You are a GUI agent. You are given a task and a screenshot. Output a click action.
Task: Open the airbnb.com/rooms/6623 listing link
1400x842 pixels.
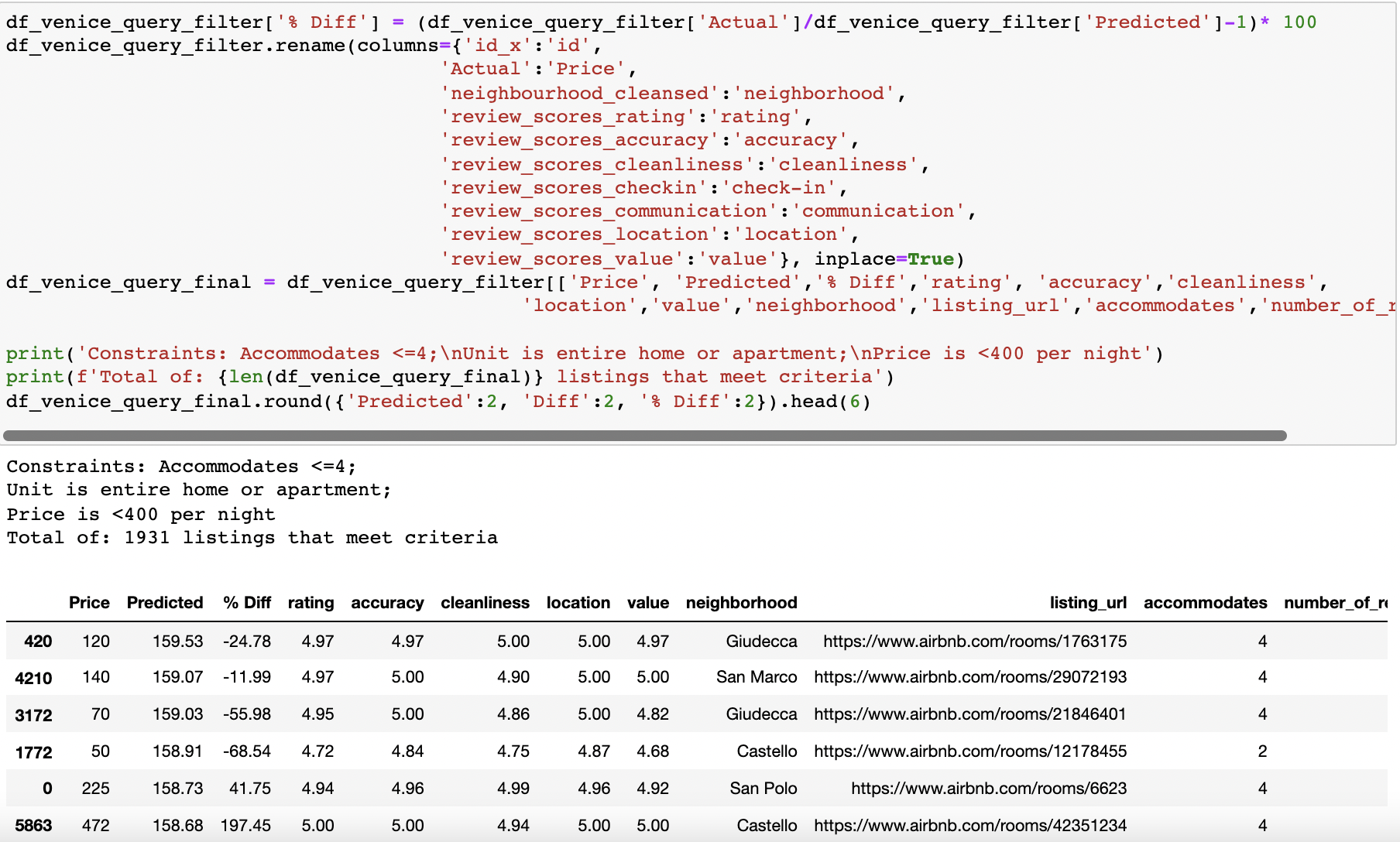pos(989,789)
